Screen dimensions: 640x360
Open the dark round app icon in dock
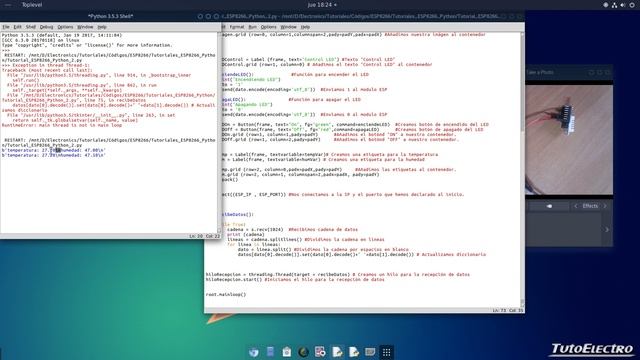pyautogui.click(x=303, y=352)
